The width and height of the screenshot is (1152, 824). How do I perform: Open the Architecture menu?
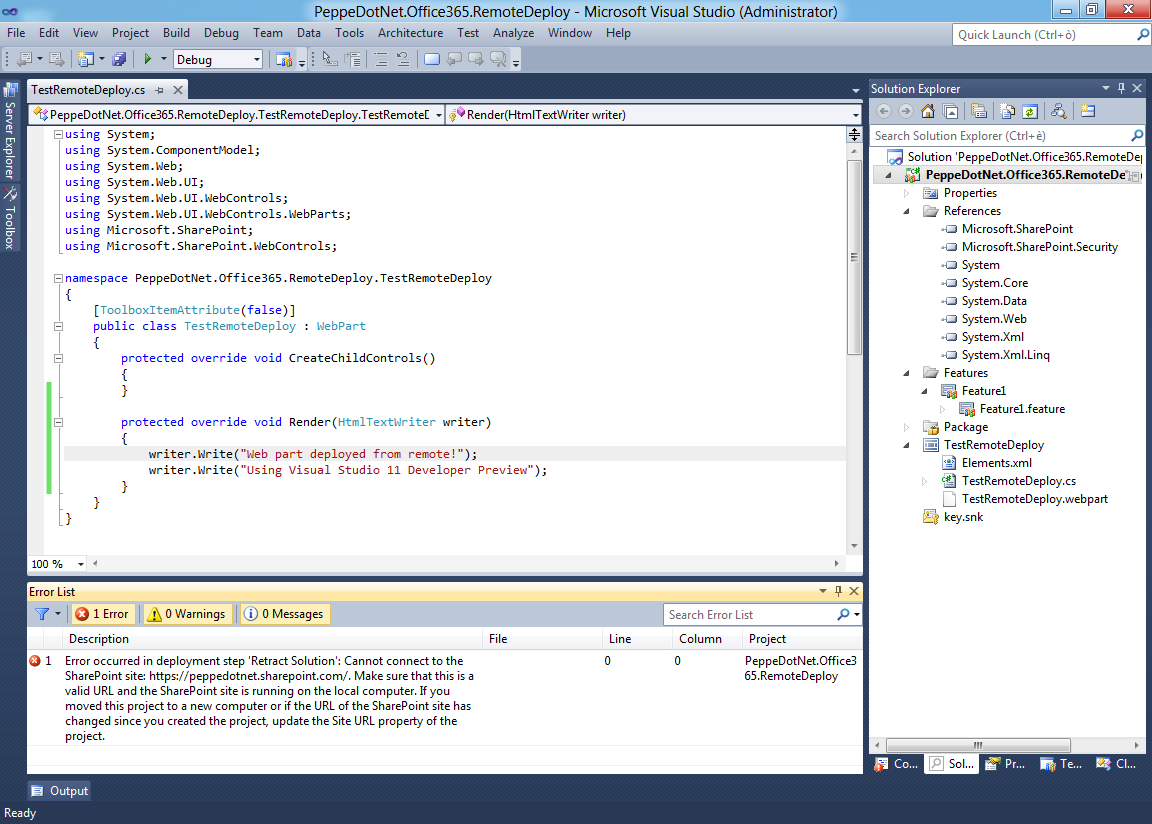click(x=411, y=33)
